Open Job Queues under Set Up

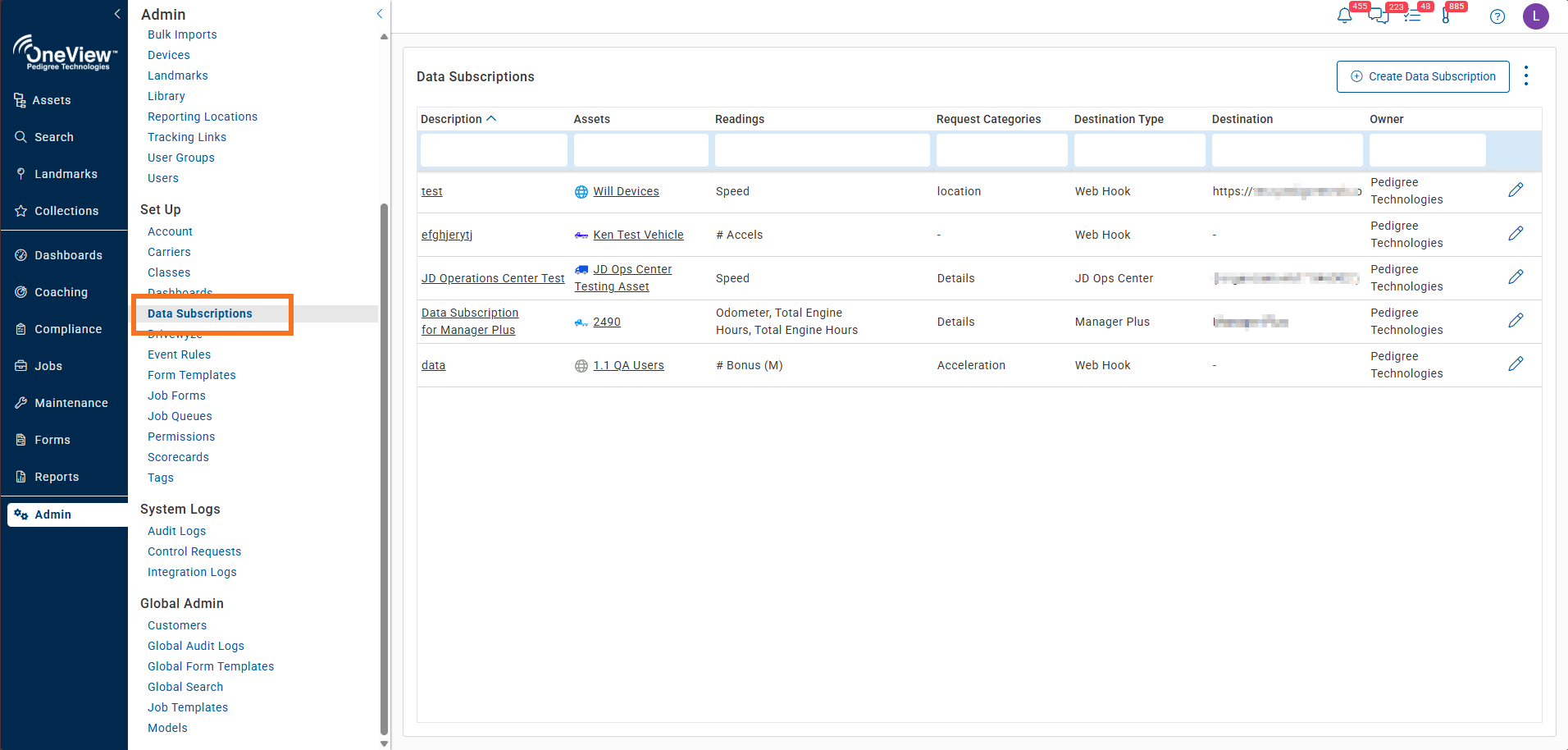click(180, 416)
